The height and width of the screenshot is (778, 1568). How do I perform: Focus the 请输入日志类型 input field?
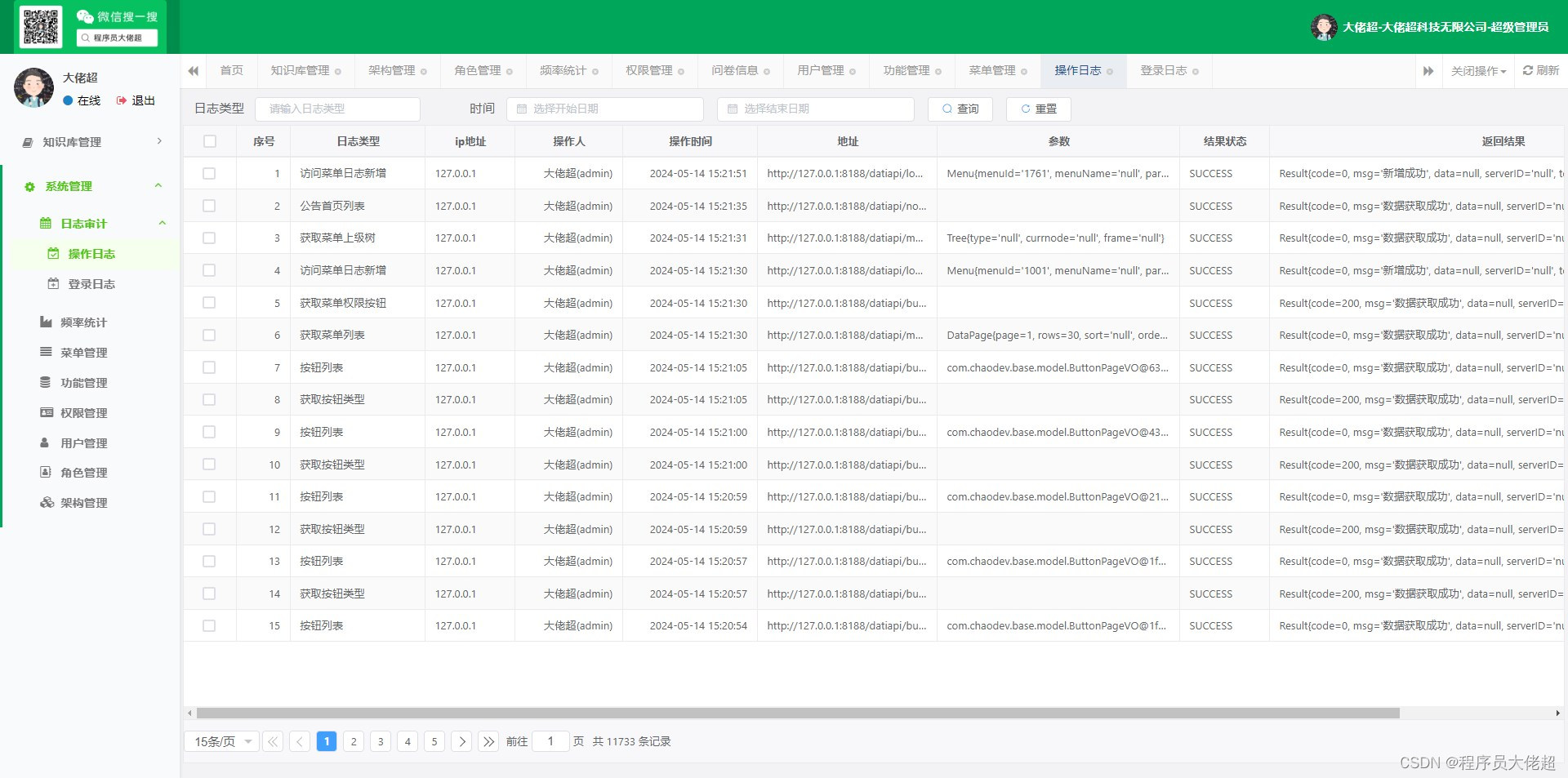click(337, 109)
